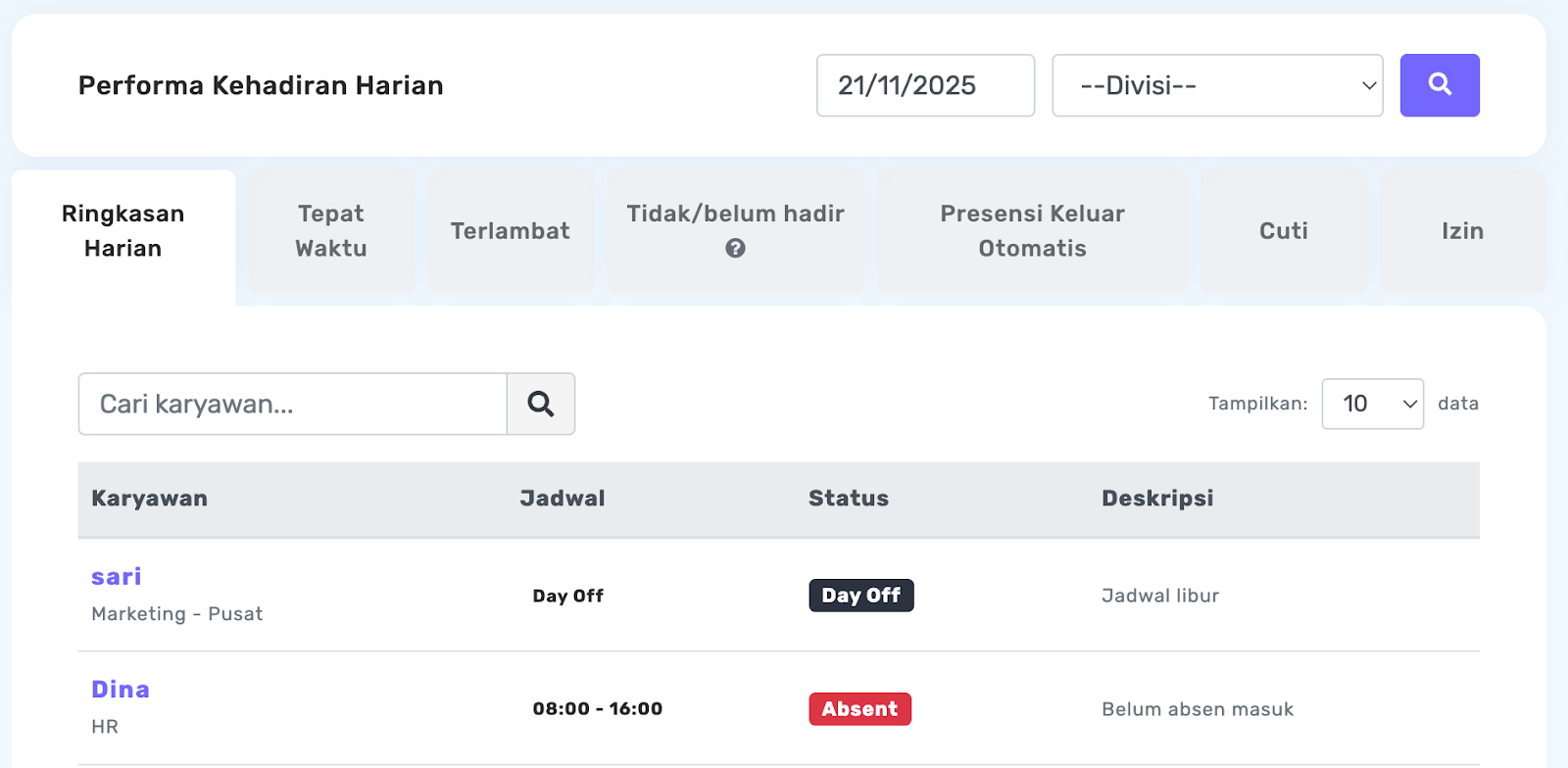The width and height of the screenshot is (1568, 768).
Task: Open the --Divisi-- dropdown
Action: (x=1217, y=85)
